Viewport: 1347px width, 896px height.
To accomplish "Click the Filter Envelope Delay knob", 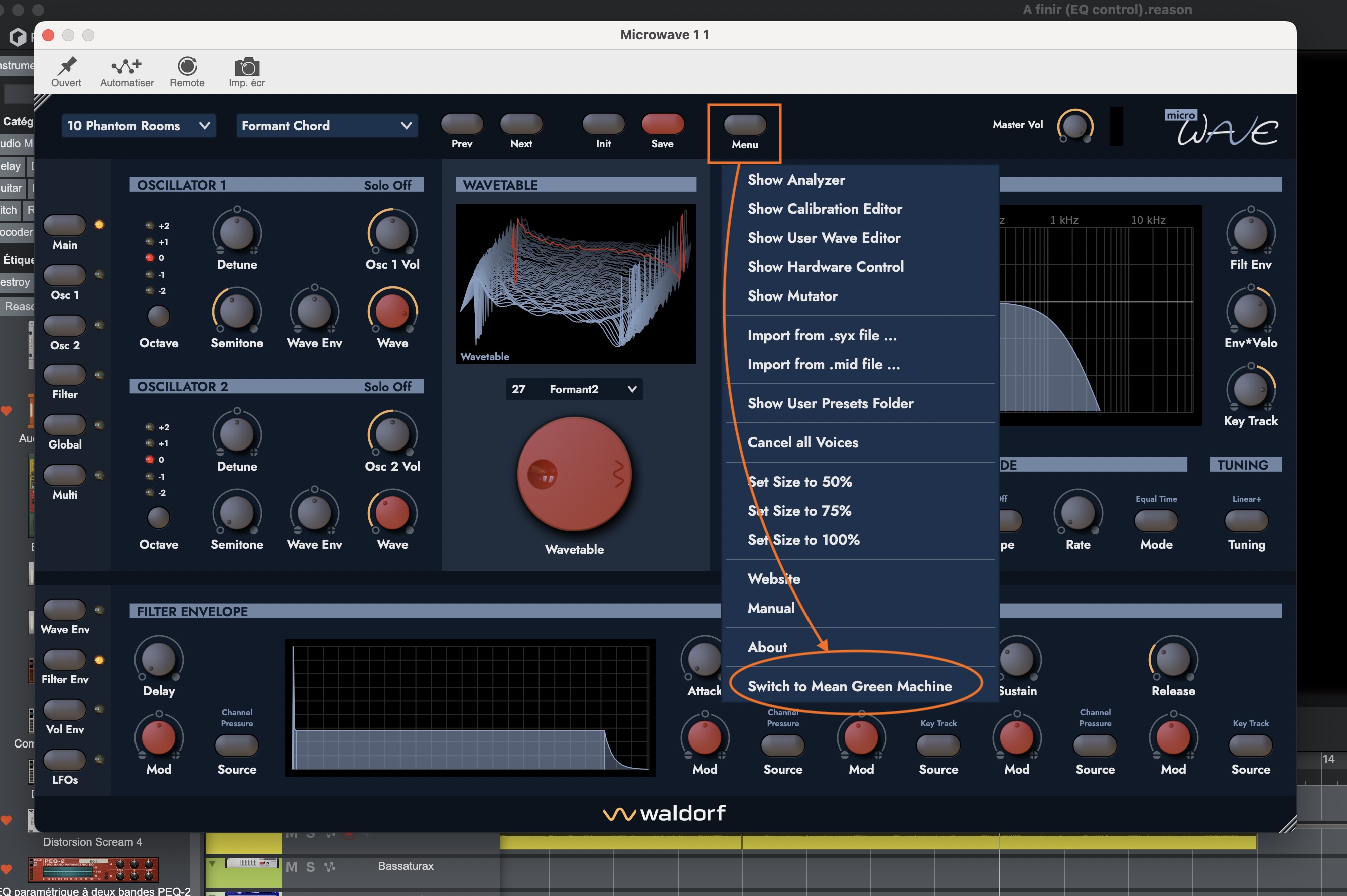I will click(x=158, y=659).
